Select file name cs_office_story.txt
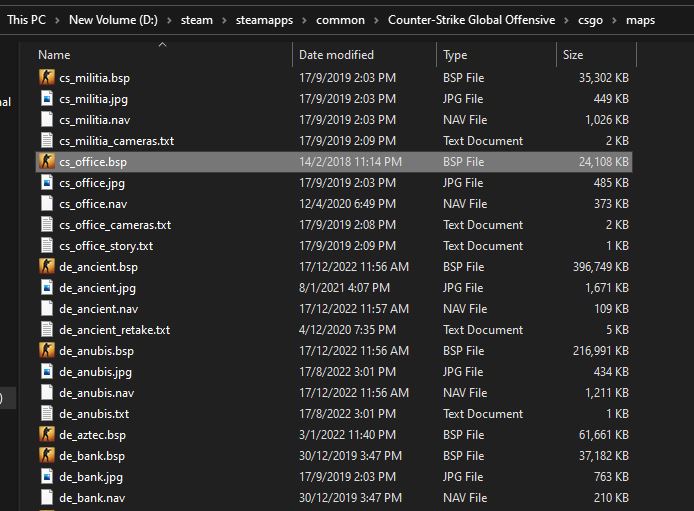Screen dimensions: 694x511 [106, 246]
